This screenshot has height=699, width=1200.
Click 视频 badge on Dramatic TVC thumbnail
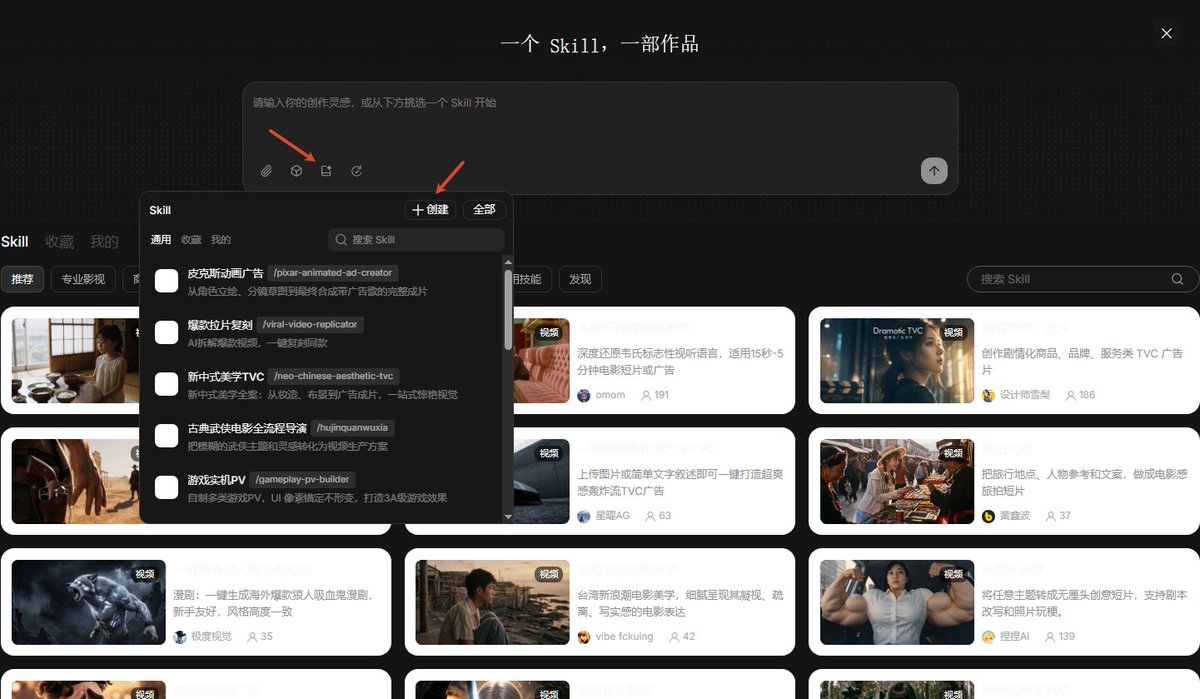pos(953,333)
